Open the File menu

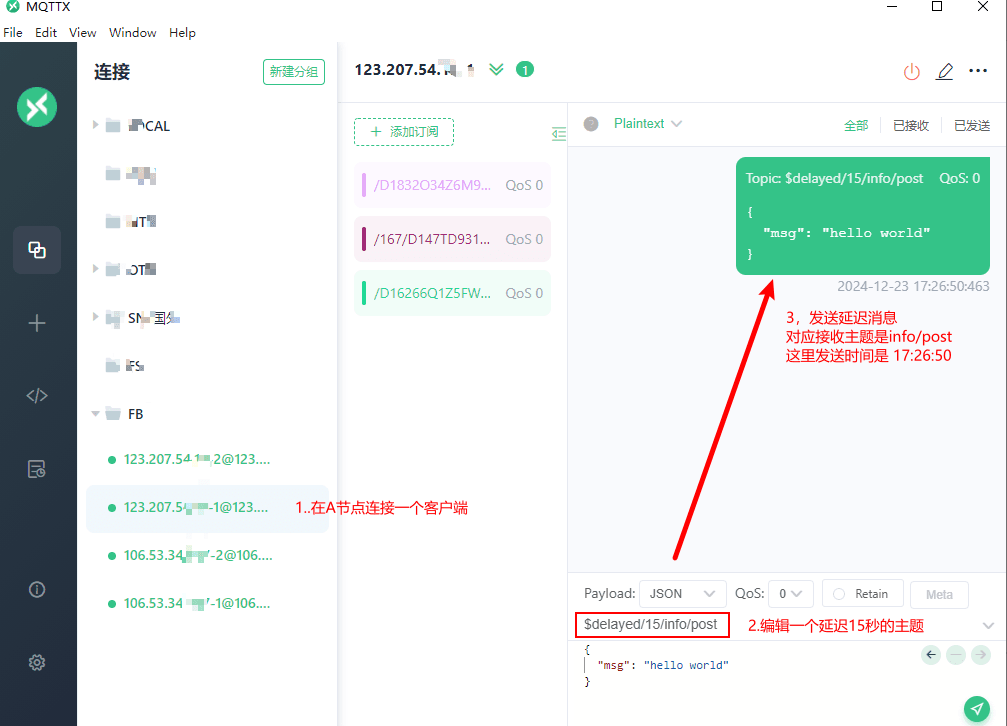click(13, 32)
